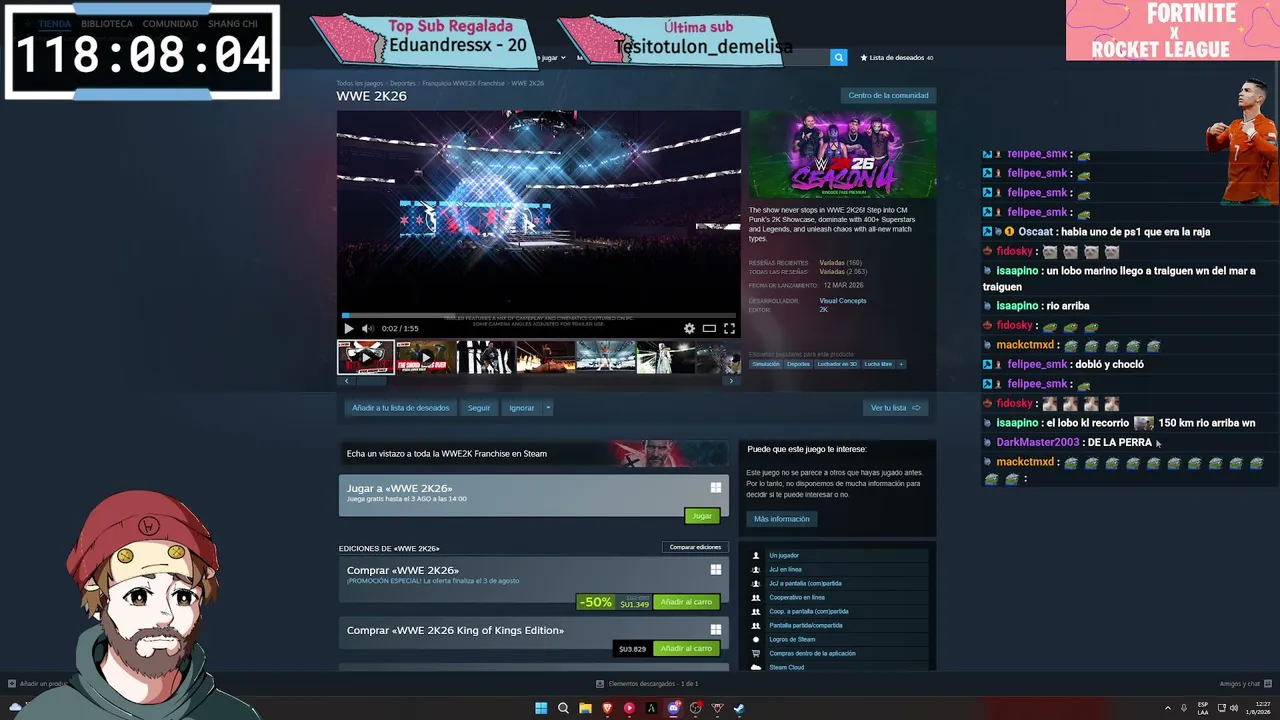Open Cooperativo en línea feature link

point(797,597)
